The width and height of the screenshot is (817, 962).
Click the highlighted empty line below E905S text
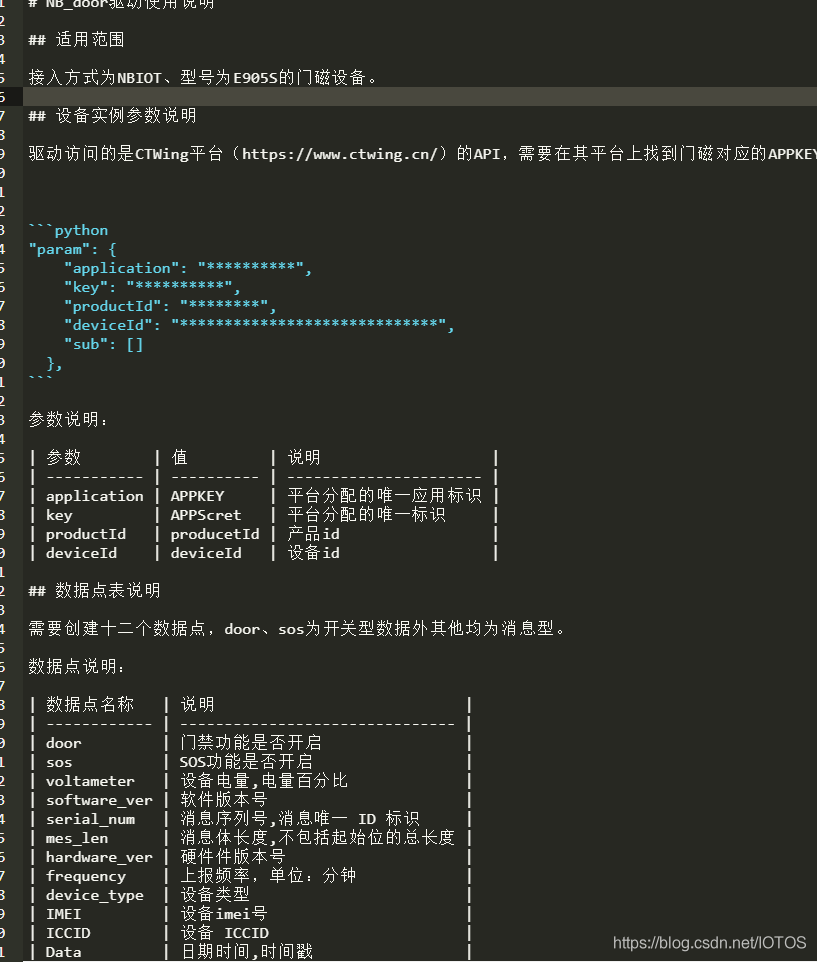pos(400,96)
